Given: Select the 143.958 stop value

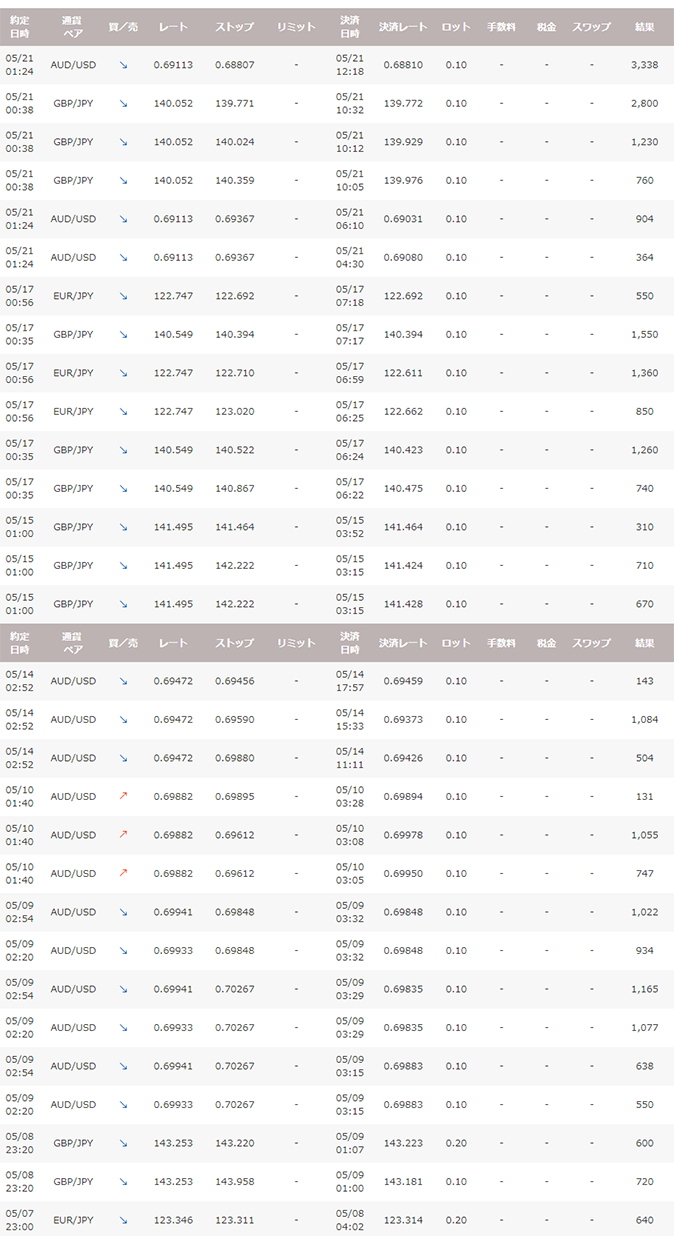Looking at the screenshot, I should pos(234,1181).
